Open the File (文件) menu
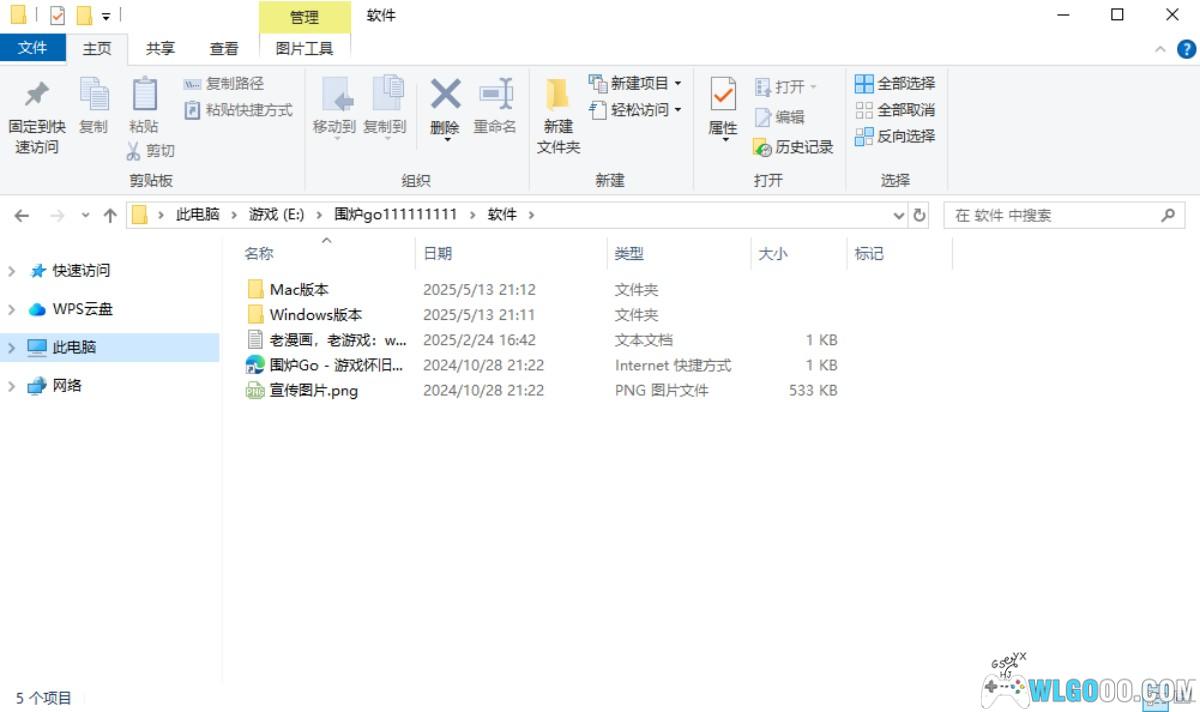The height and width of the screenshot is (712, 1200). tap(33, 48)
